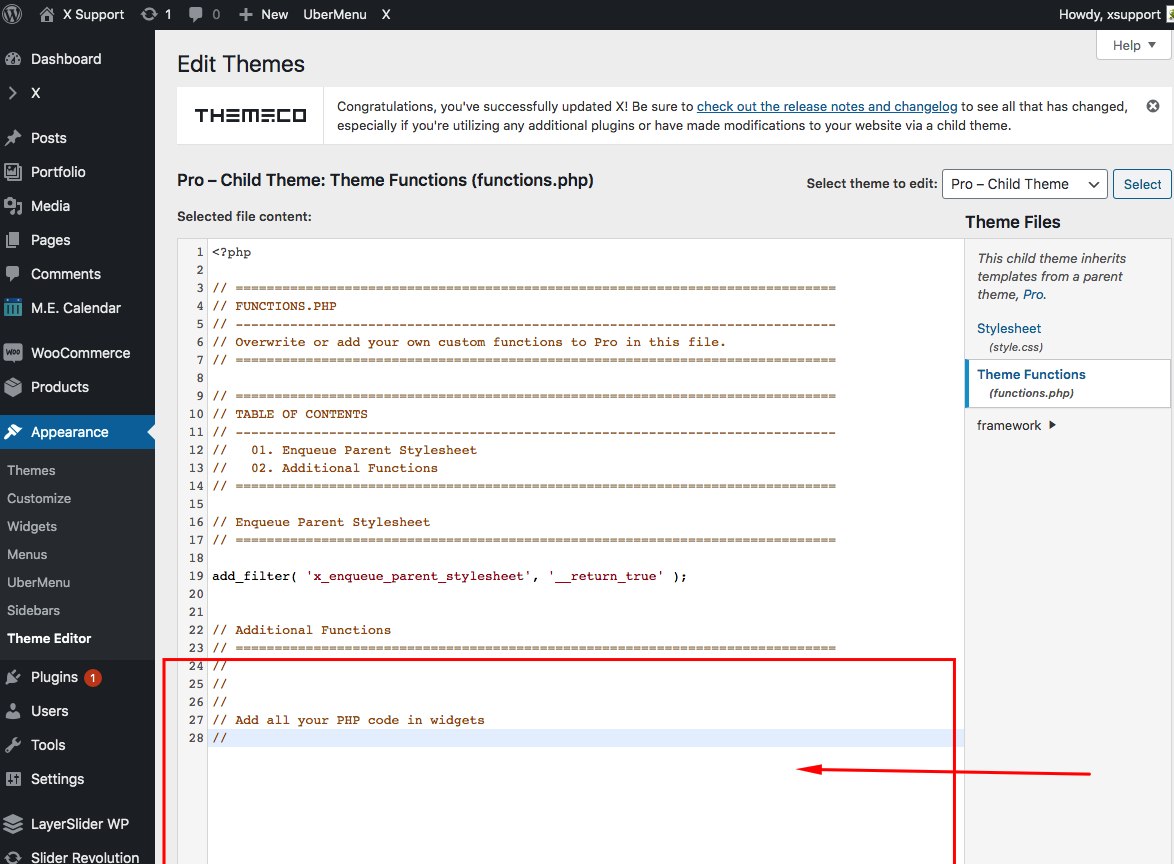Open the X menu in admin bar

click(386, 14)
